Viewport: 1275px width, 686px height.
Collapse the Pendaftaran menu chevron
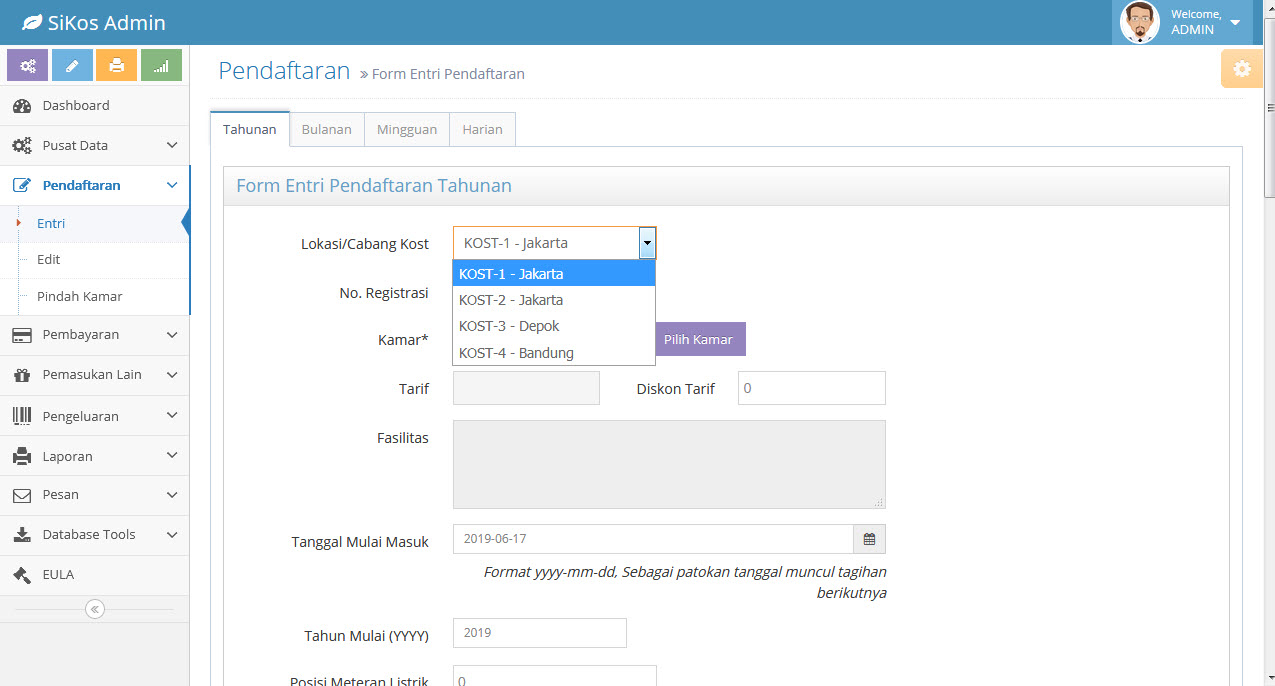coord(172,185)
